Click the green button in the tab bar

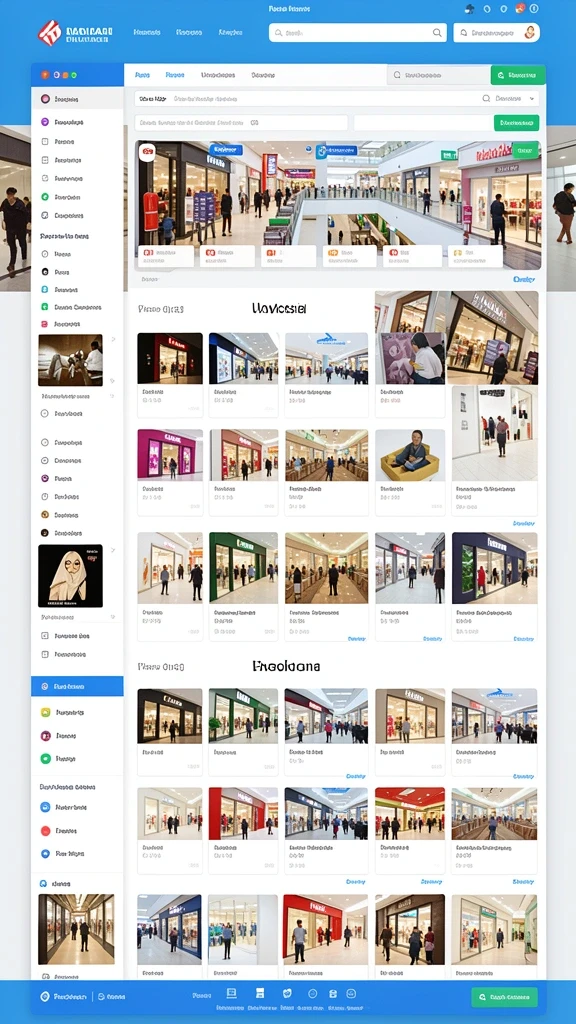pyautogui.click(x=518, y=75)
